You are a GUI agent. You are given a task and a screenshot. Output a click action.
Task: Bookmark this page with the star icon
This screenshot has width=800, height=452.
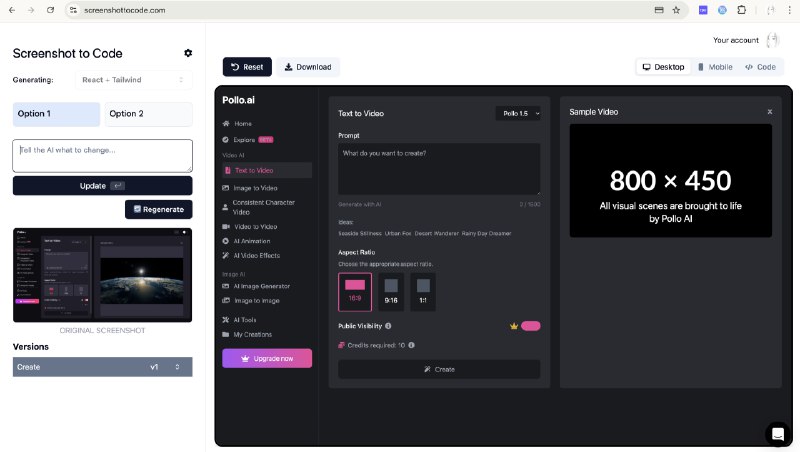pos(676,10)
